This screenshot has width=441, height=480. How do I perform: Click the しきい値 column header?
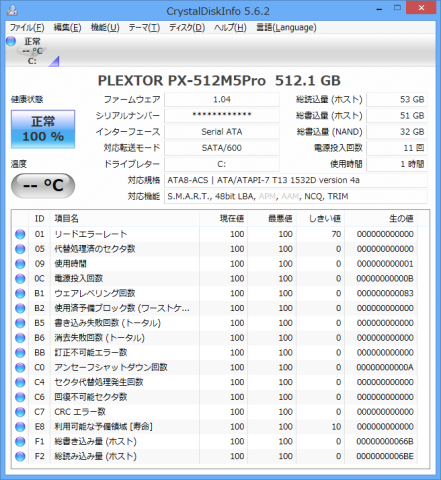click(x=320, y=219)
